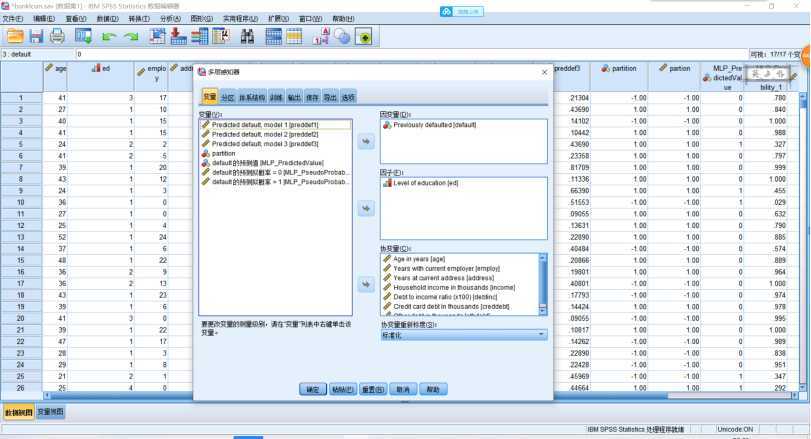The height and width of the screenshot is (439, 811).
Task: Click the Open data file folder icon
Action: tap(15, 36)
